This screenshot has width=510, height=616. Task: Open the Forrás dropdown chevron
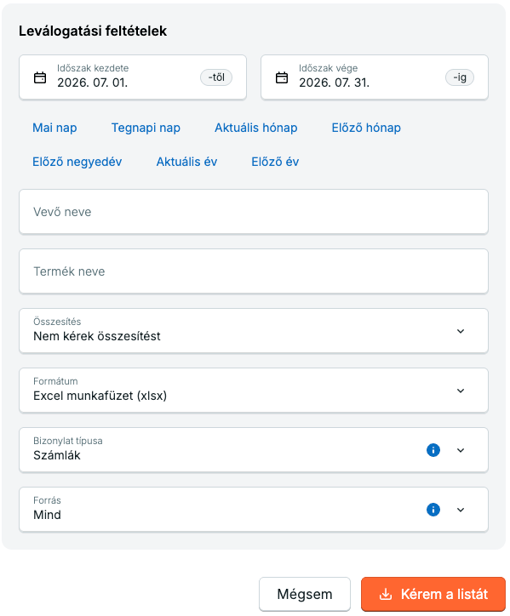(x=460, y=510)
